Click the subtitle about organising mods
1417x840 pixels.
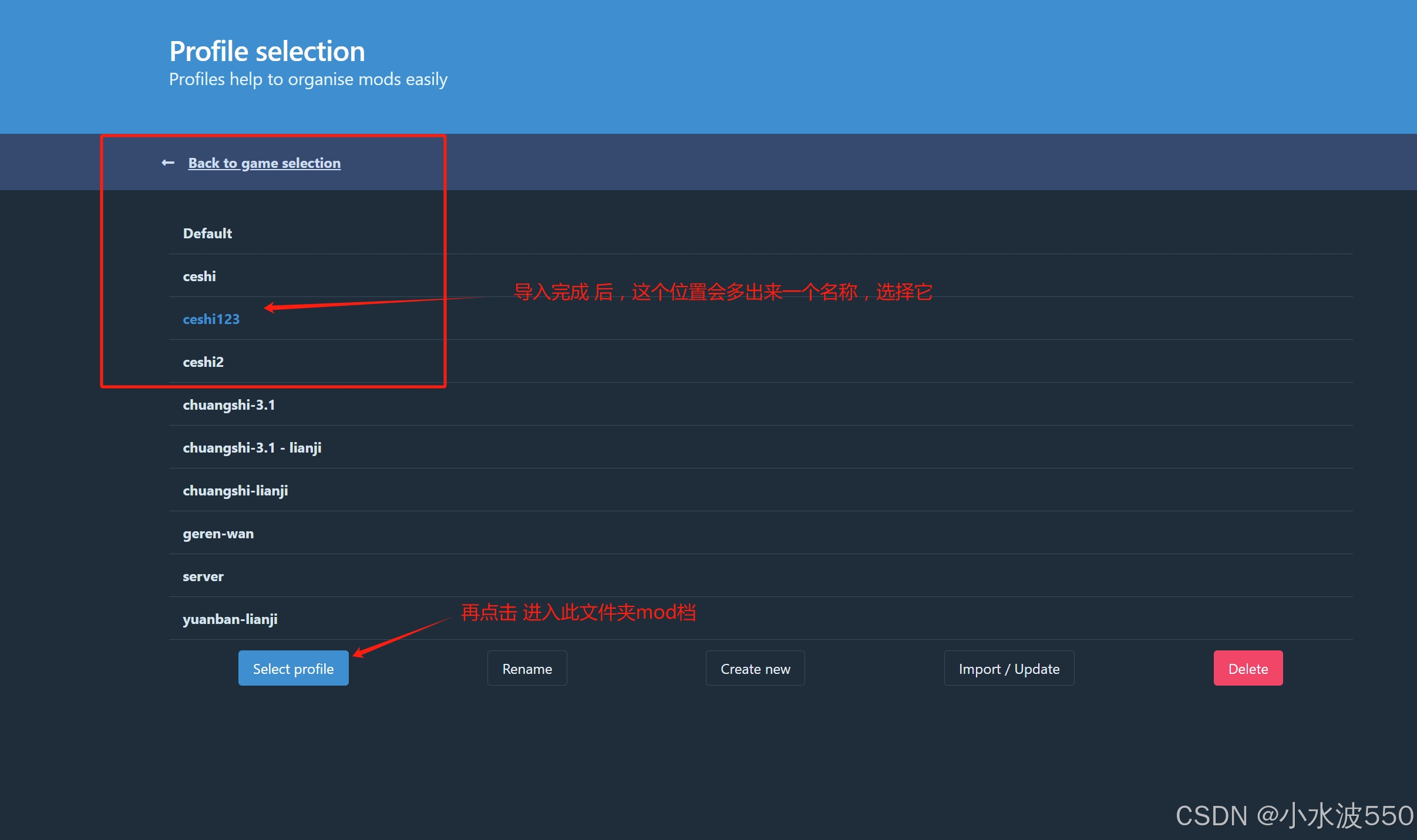(308, 79)
